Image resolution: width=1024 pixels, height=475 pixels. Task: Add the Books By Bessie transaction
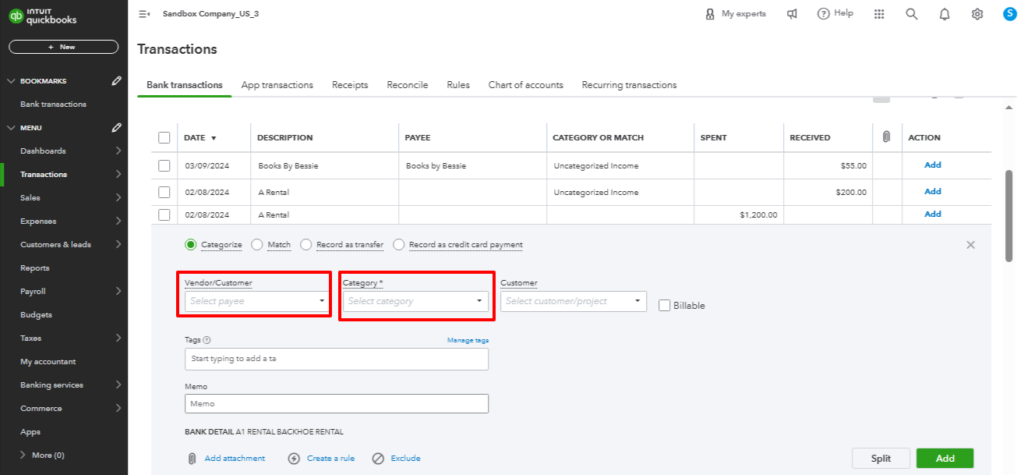933,165
